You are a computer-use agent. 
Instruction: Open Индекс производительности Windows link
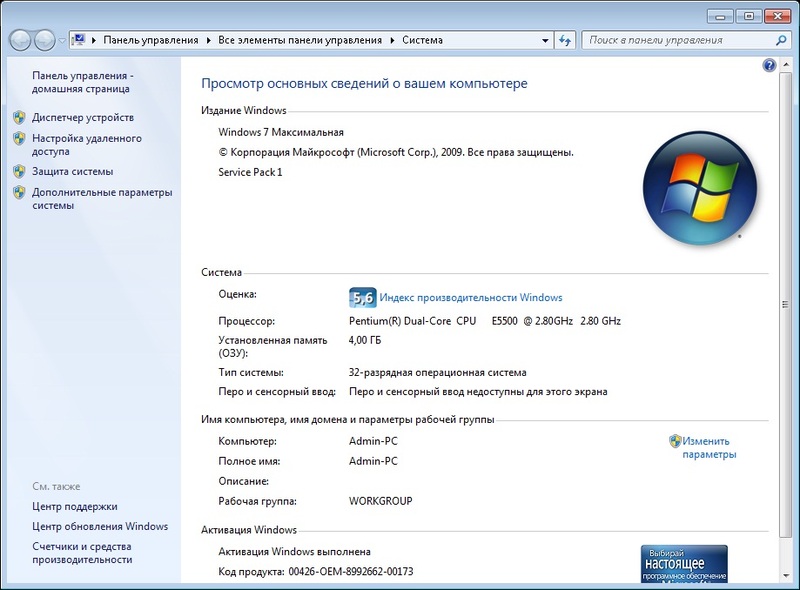[x=471, y=298]
